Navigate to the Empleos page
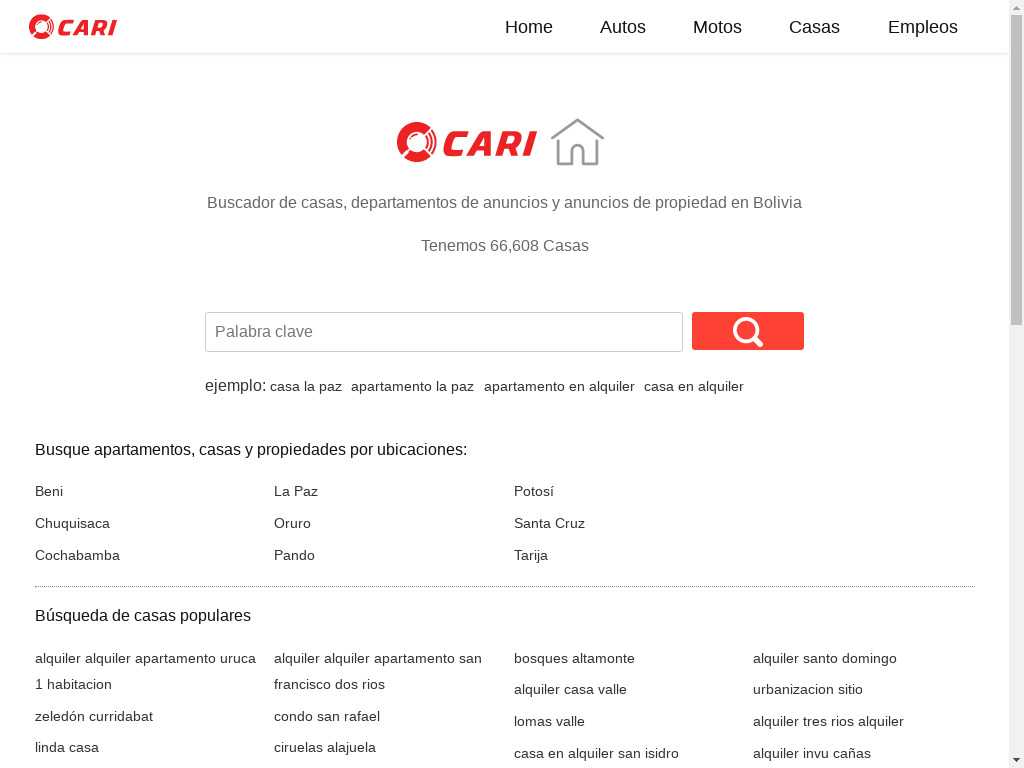 point(923,27)
